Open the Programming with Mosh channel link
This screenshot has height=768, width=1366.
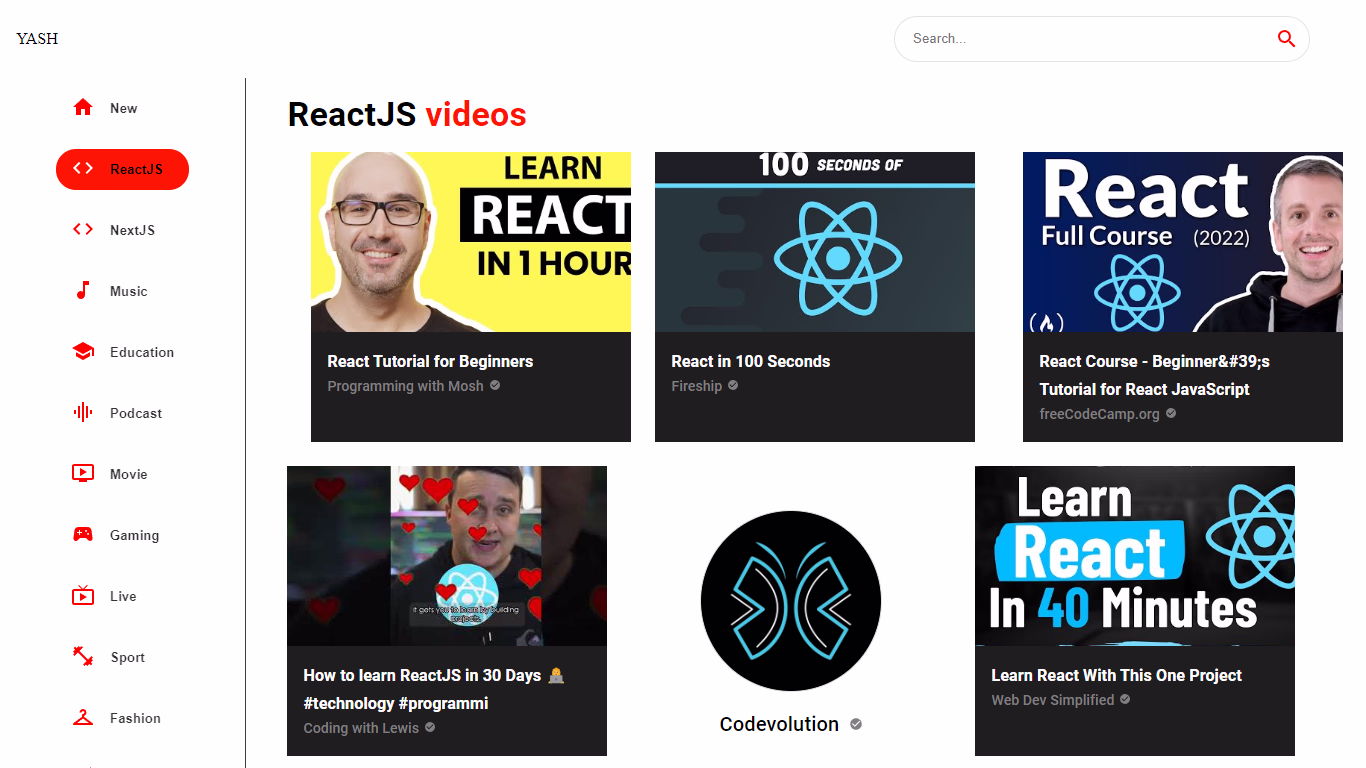(405, 386)
